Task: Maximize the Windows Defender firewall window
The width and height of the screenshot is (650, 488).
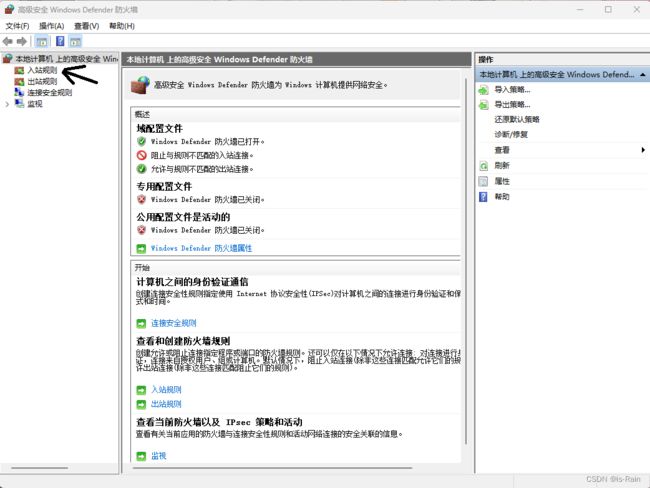Action: (608, 9)
